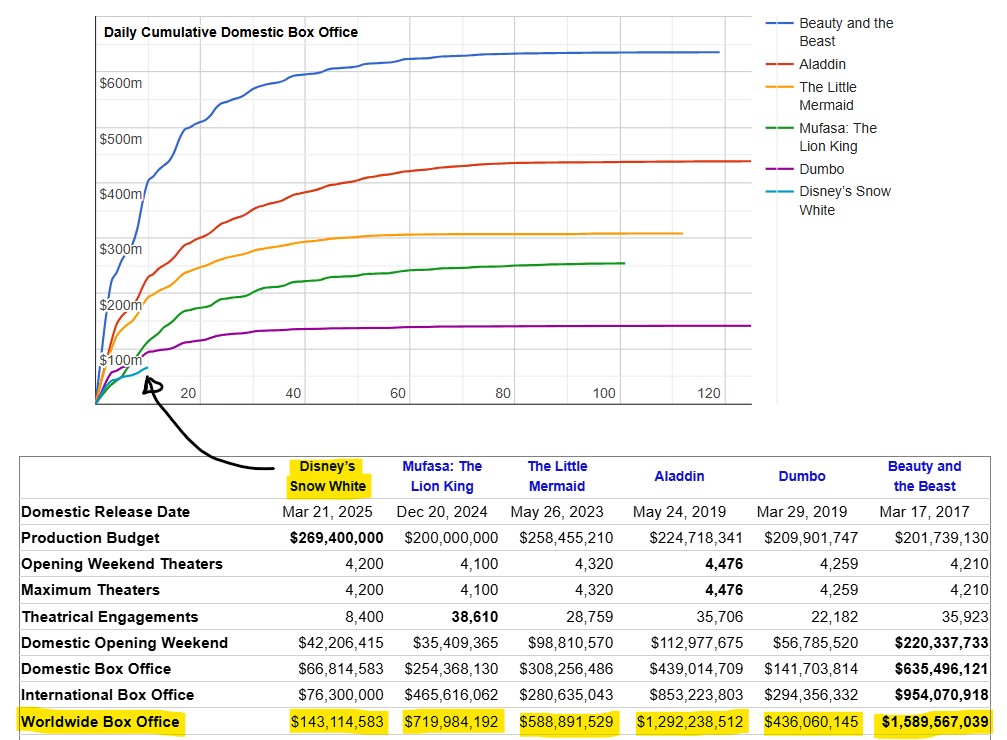
Task: Click the Beauty and the Beast legend entry
Action: click(845, 32)
